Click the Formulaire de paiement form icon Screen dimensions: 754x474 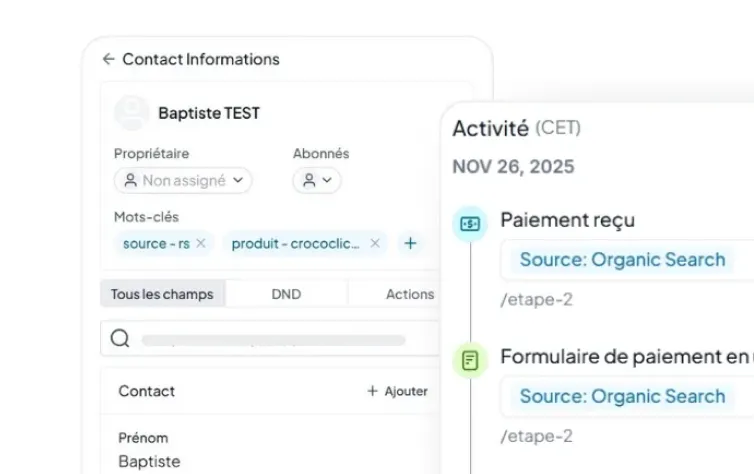(x=469, y=360)
